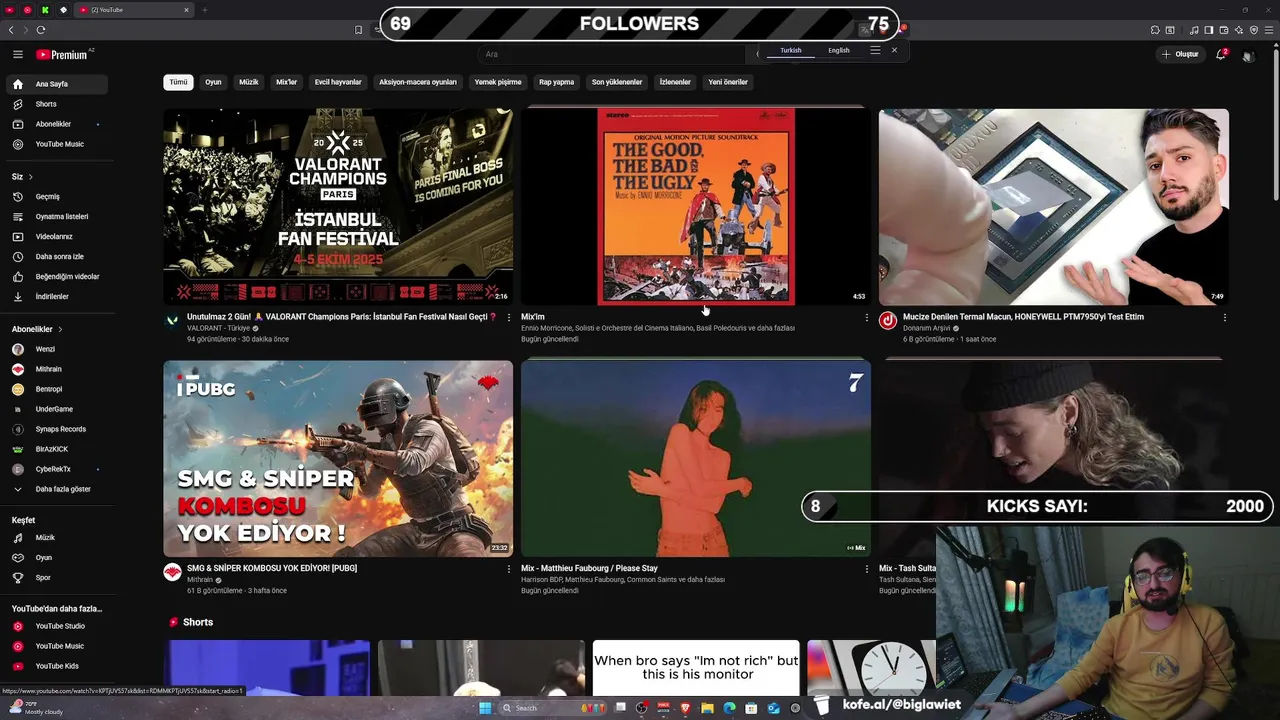
Task: Open the hamburger guide menu
Action: tap(18, 54)
